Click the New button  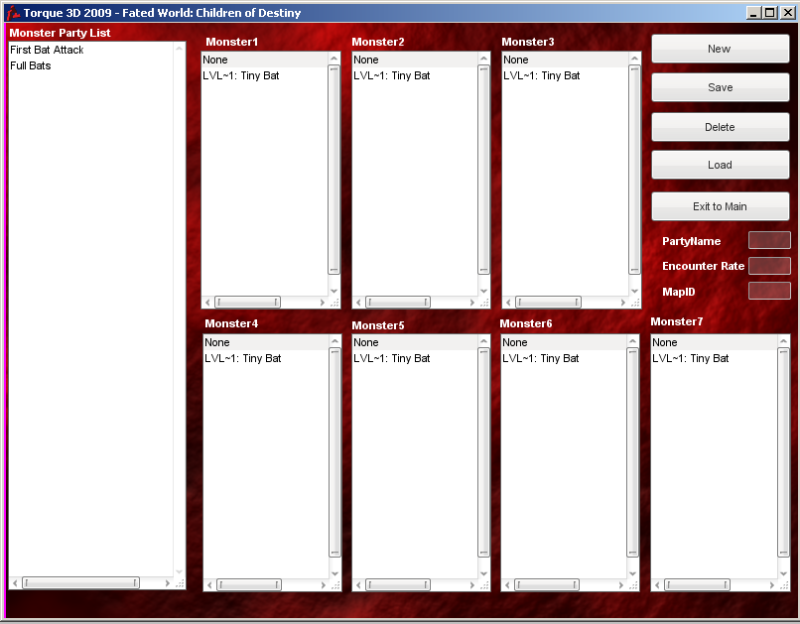click(720, 49)
